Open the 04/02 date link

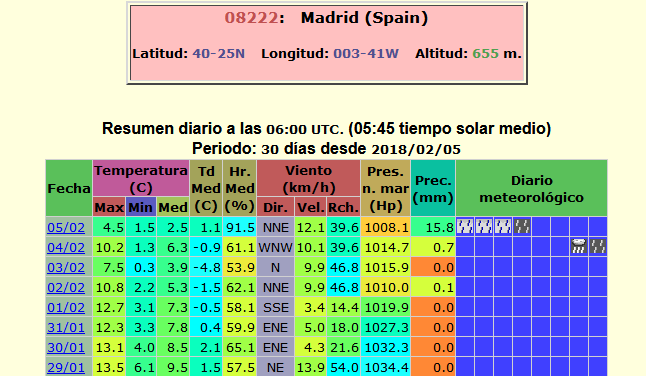point(66,248)
